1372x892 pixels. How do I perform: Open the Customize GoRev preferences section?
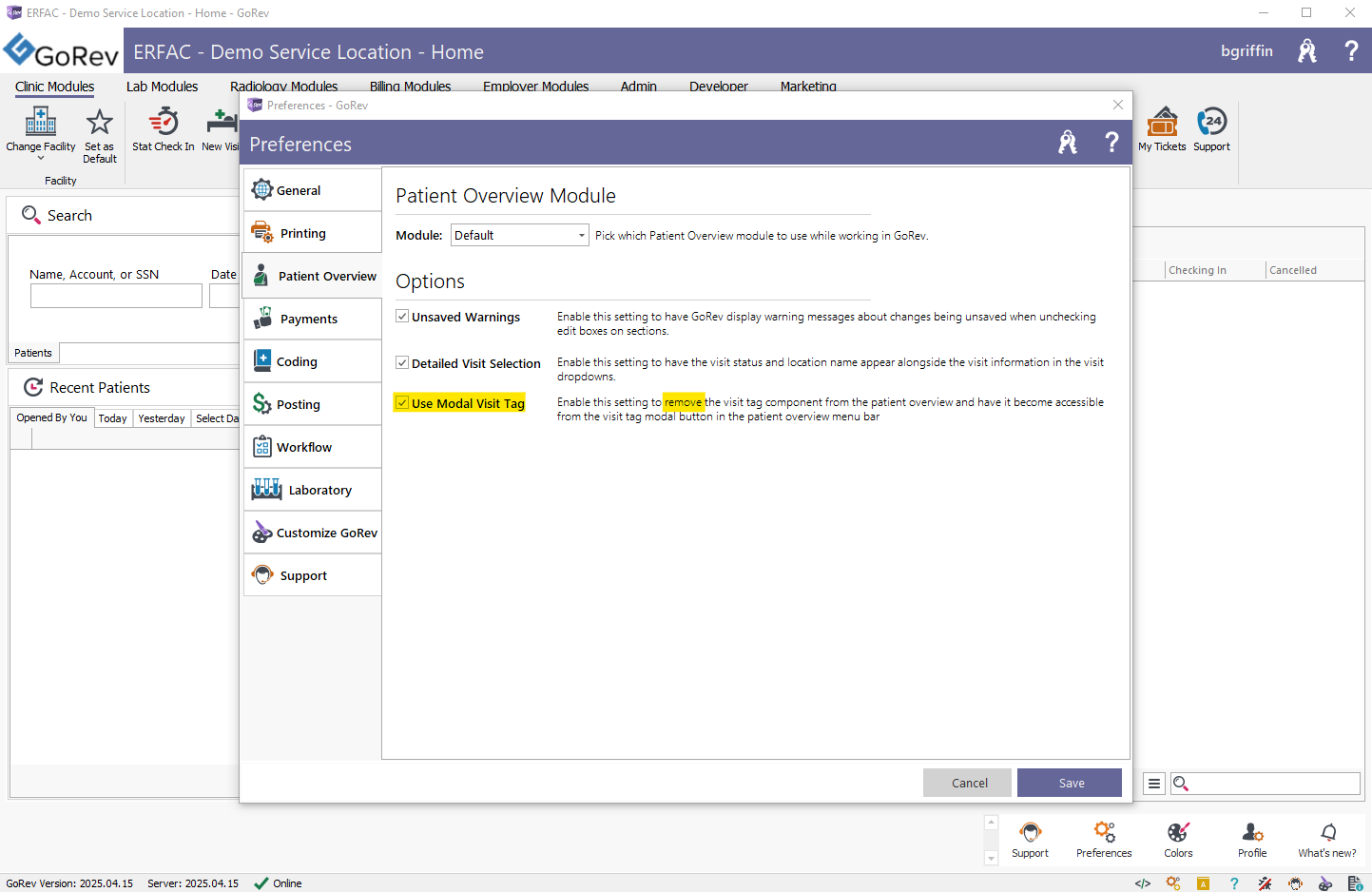click(312, 533)
